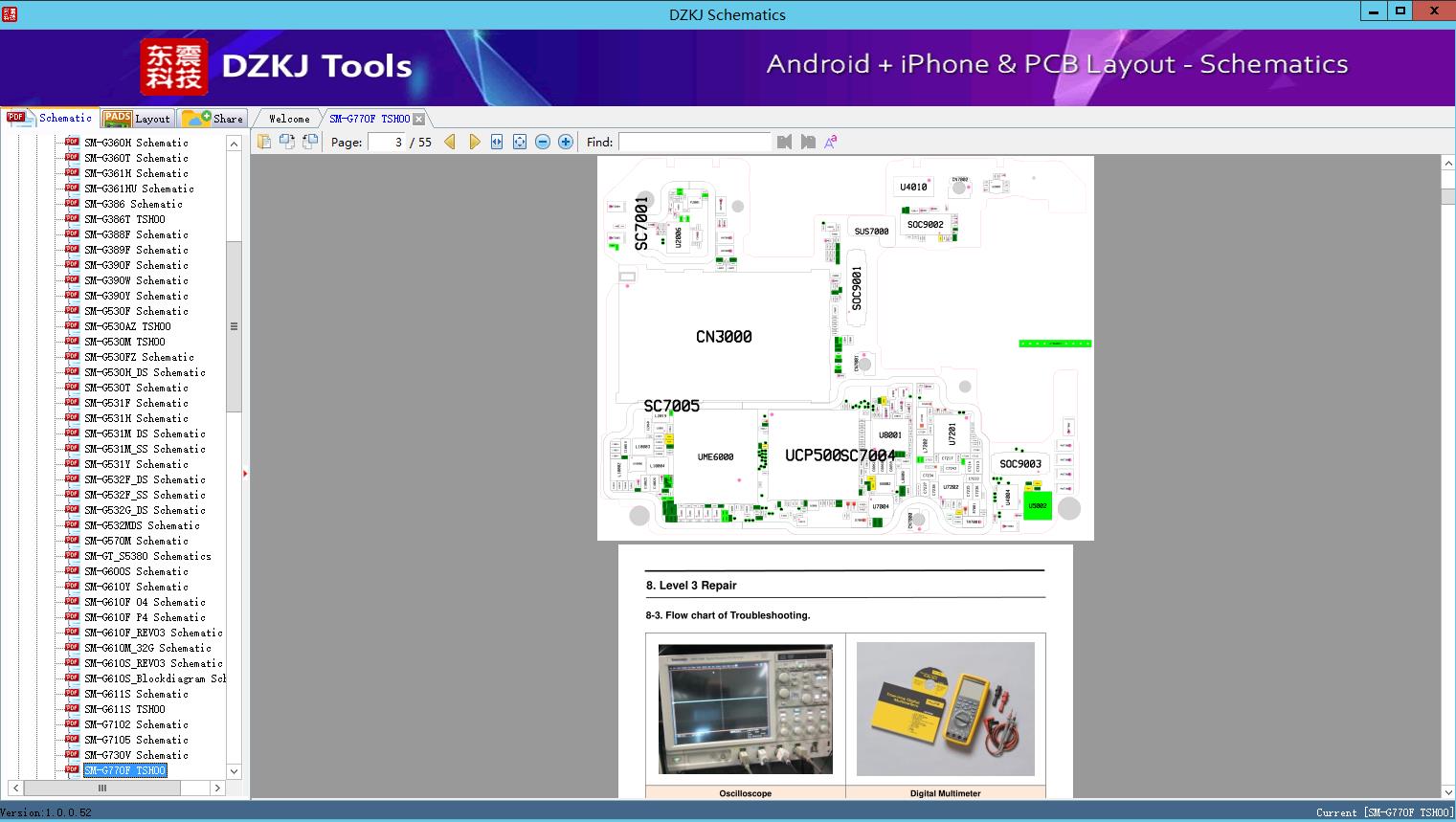This screenshot has height=822, width=1456.
Task: Select SM-G389F Schematic in list
Action: pos(136,250)
